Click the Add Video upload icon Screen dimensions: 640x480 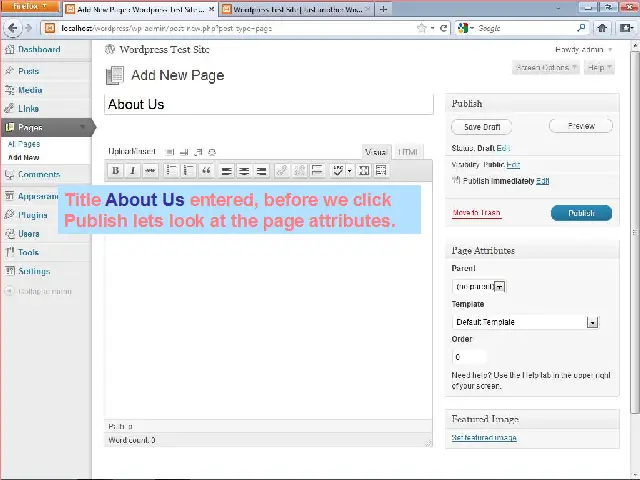(184, 152)
